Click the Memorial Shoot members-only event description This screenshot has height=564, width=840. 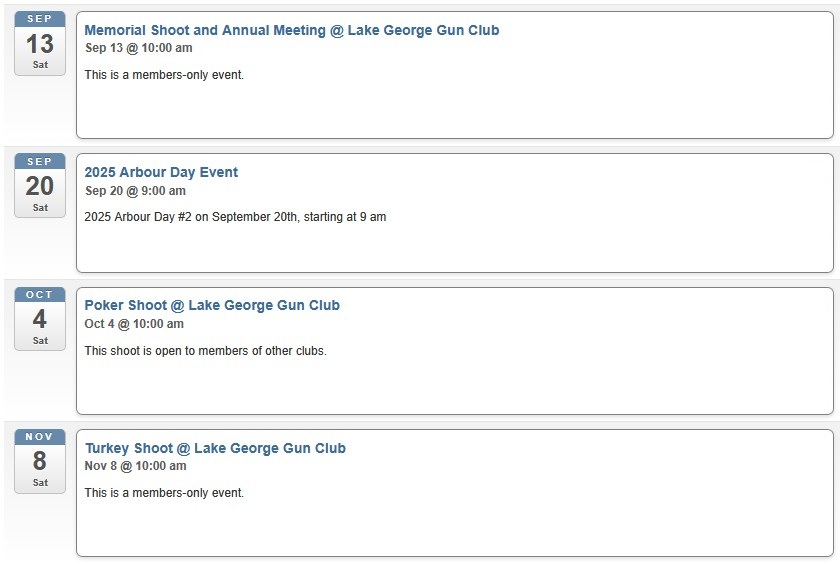pos(164,75)
